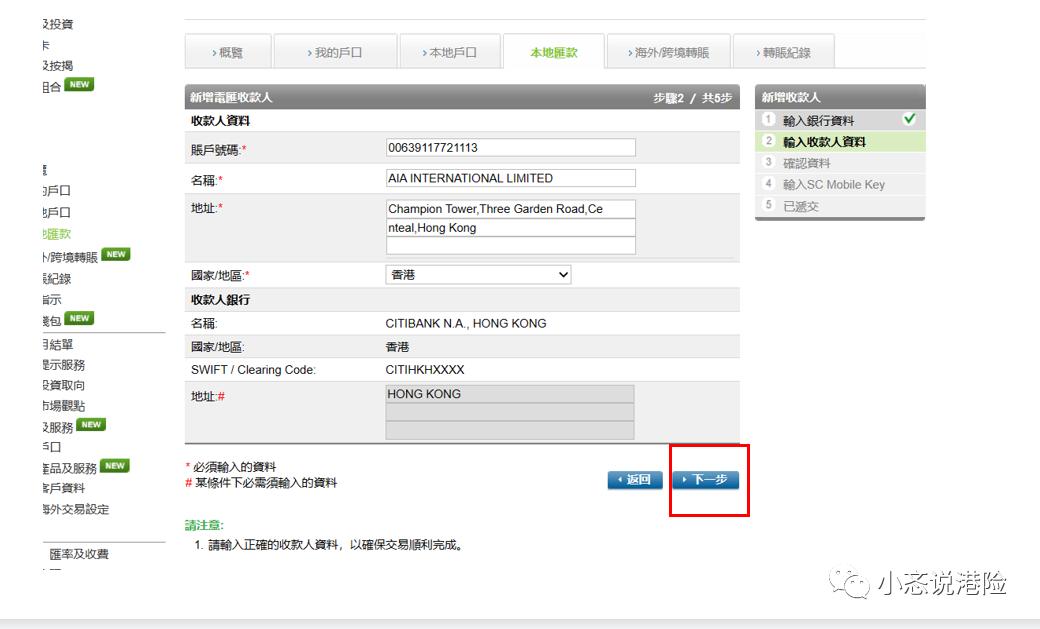Open 品及服務 sidebar link
1040x629 pixels.
[69, 468]
